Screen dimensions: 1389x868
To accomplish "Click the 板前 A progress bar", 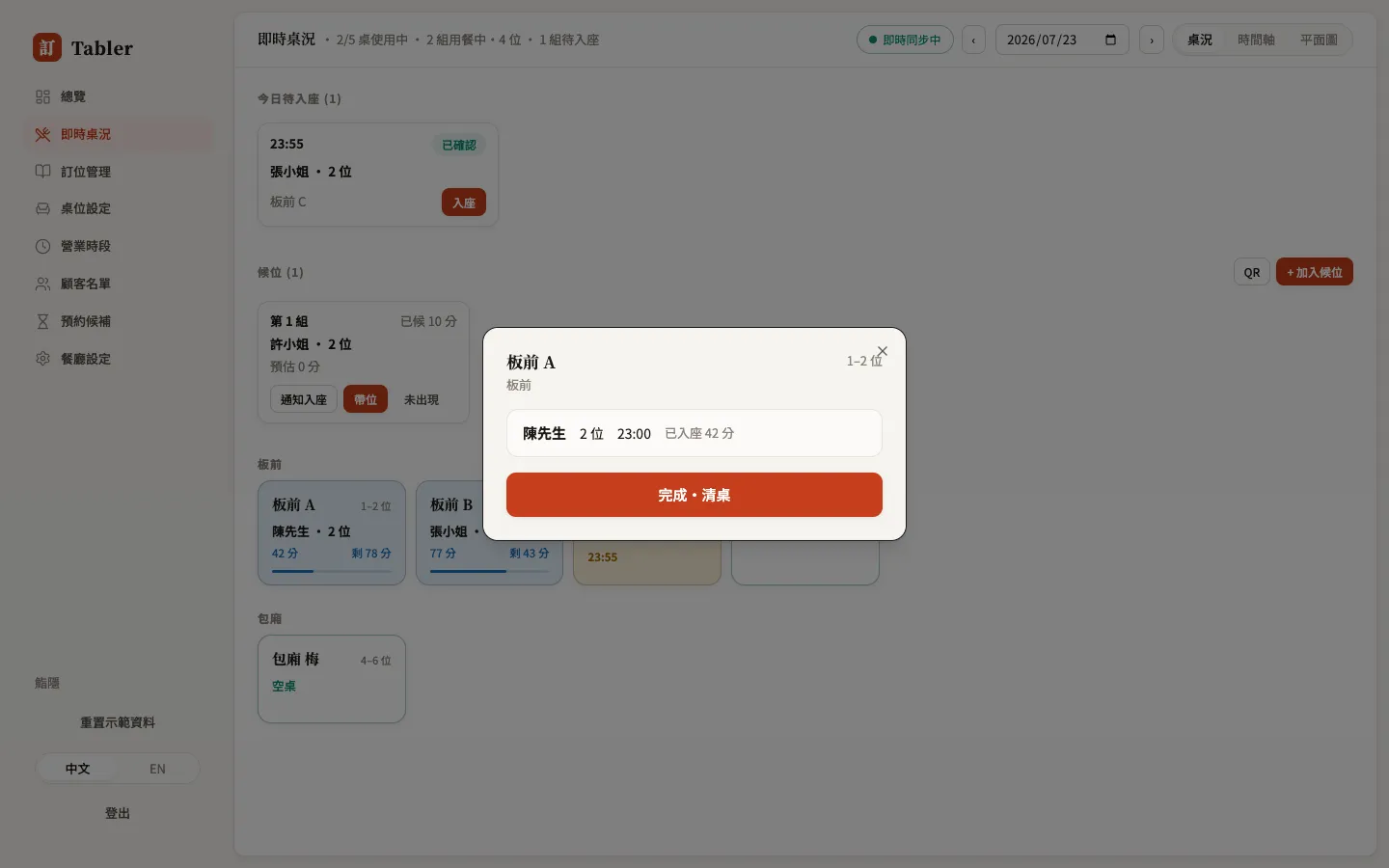I will [x=332, y=571].
